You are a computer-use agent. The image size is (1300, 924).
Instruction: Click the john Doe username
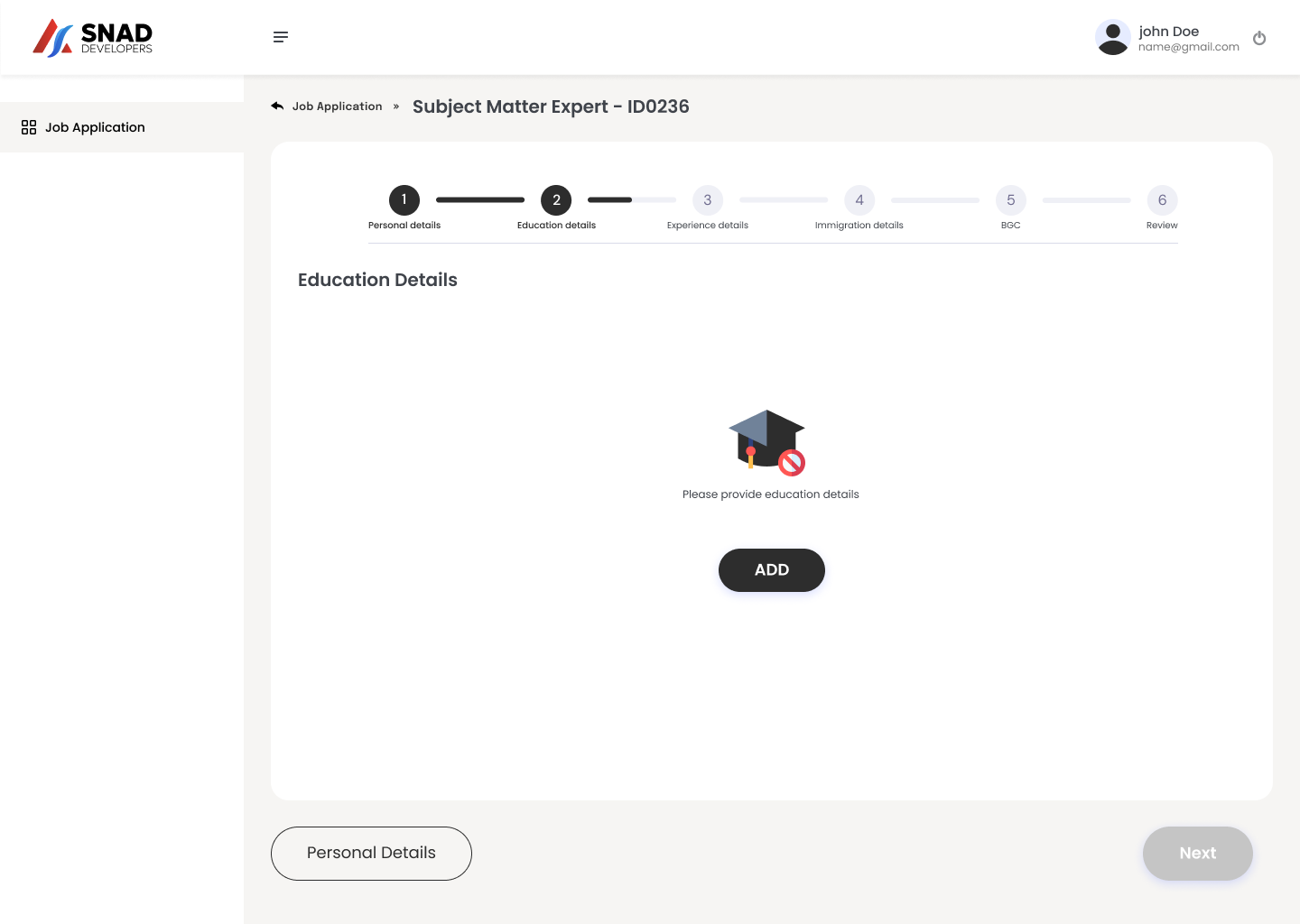tap(1169, 32)
